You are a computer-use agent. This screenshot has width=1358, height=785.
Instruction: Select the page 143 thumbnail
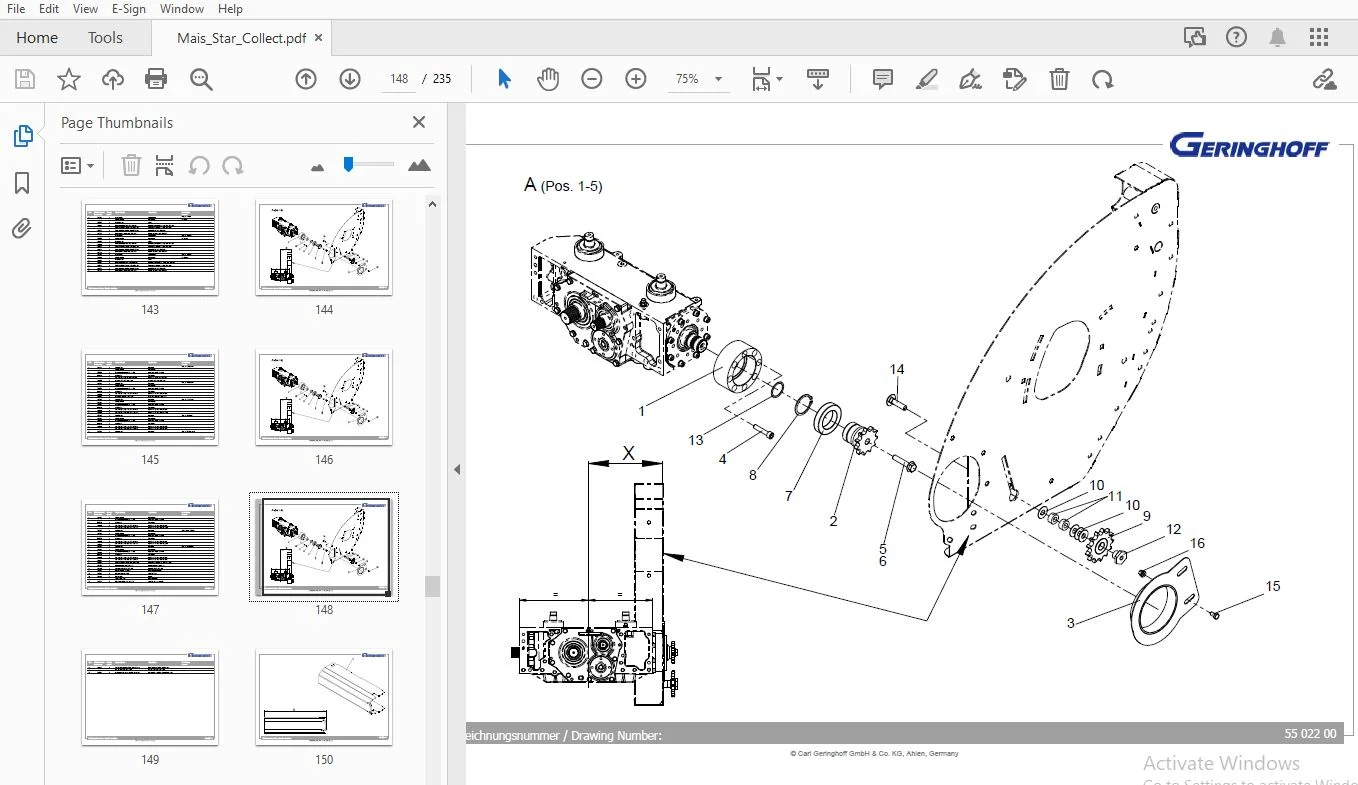pos(150,248)
